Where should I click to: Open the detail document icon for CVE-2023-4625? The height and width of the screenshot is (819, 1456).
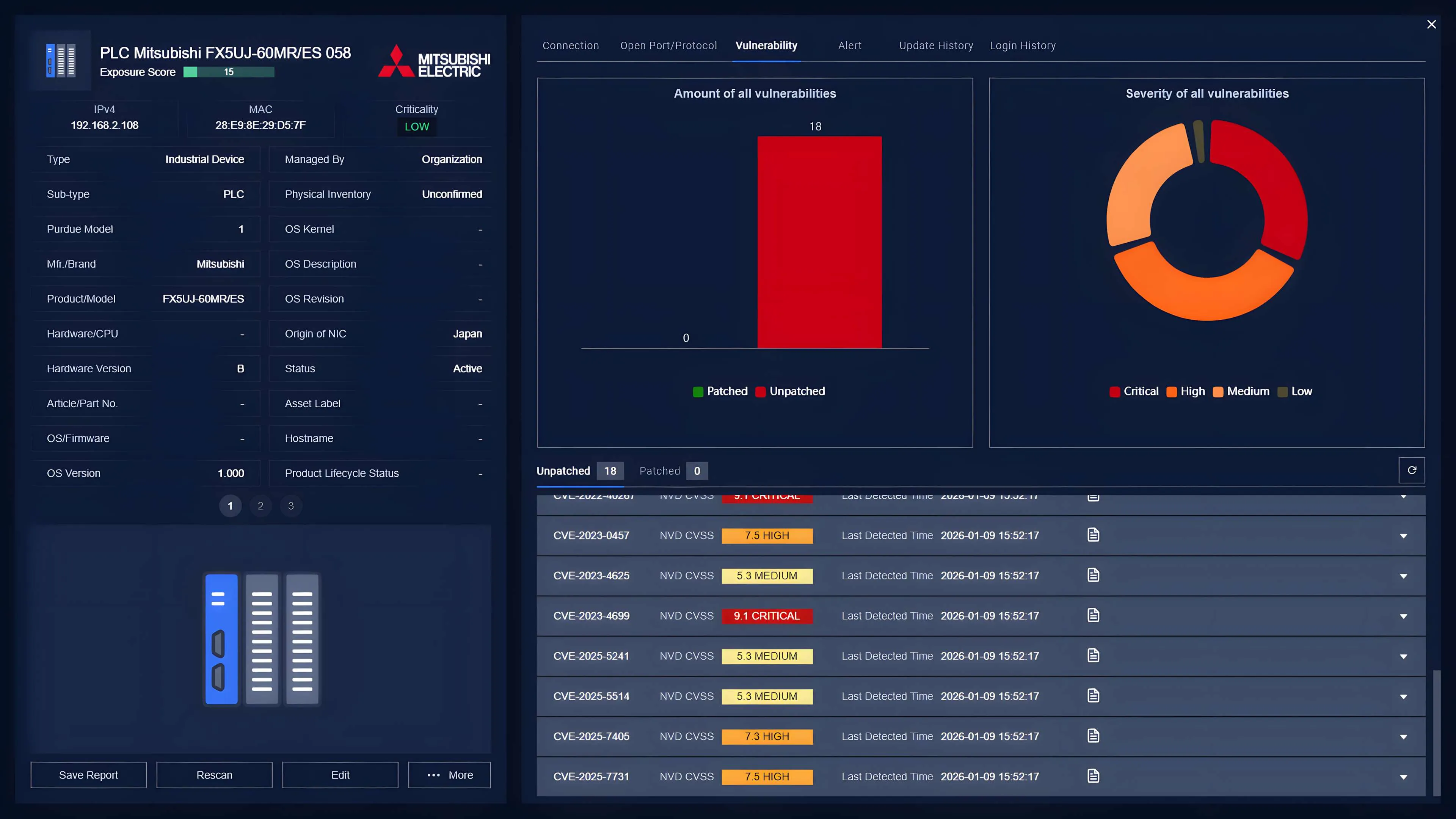pyautogui.click(x=1093, y=575)
